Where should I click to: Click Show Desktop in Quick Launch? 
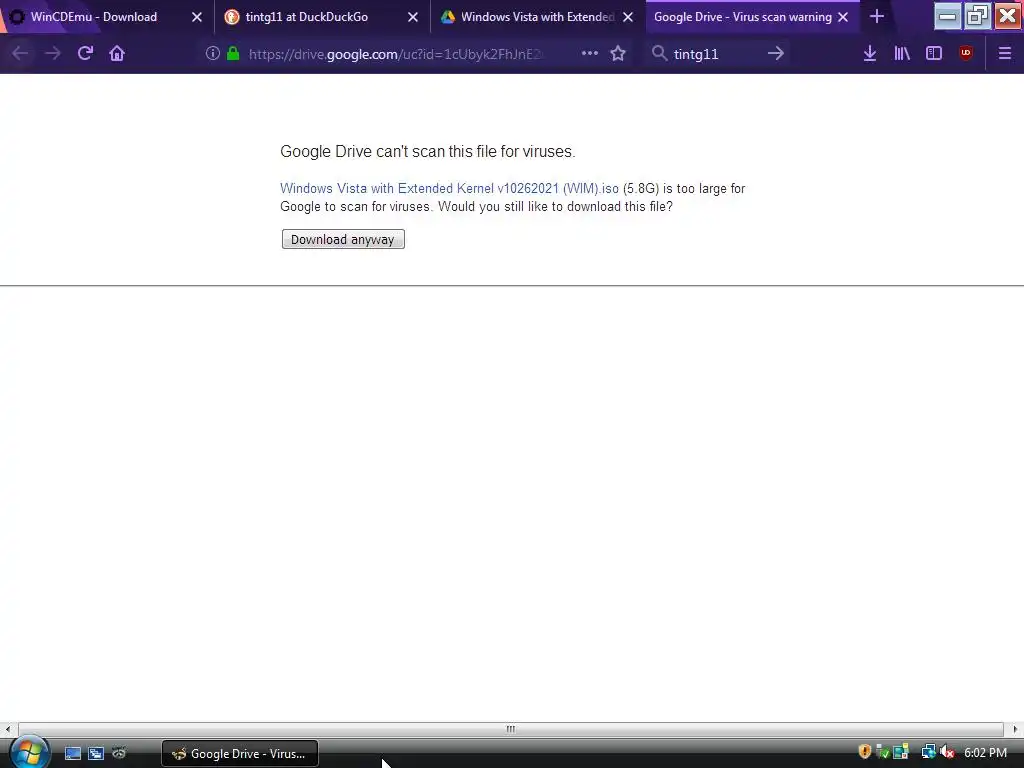[x=73, y=754]
